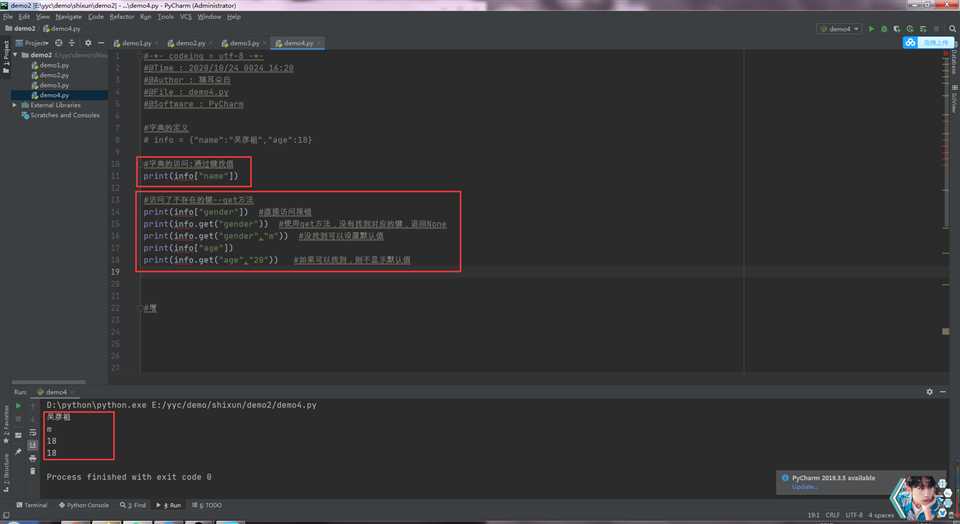960x524 pixels.
Task: Expand External Libraries node
Action: tap(15, 105)
